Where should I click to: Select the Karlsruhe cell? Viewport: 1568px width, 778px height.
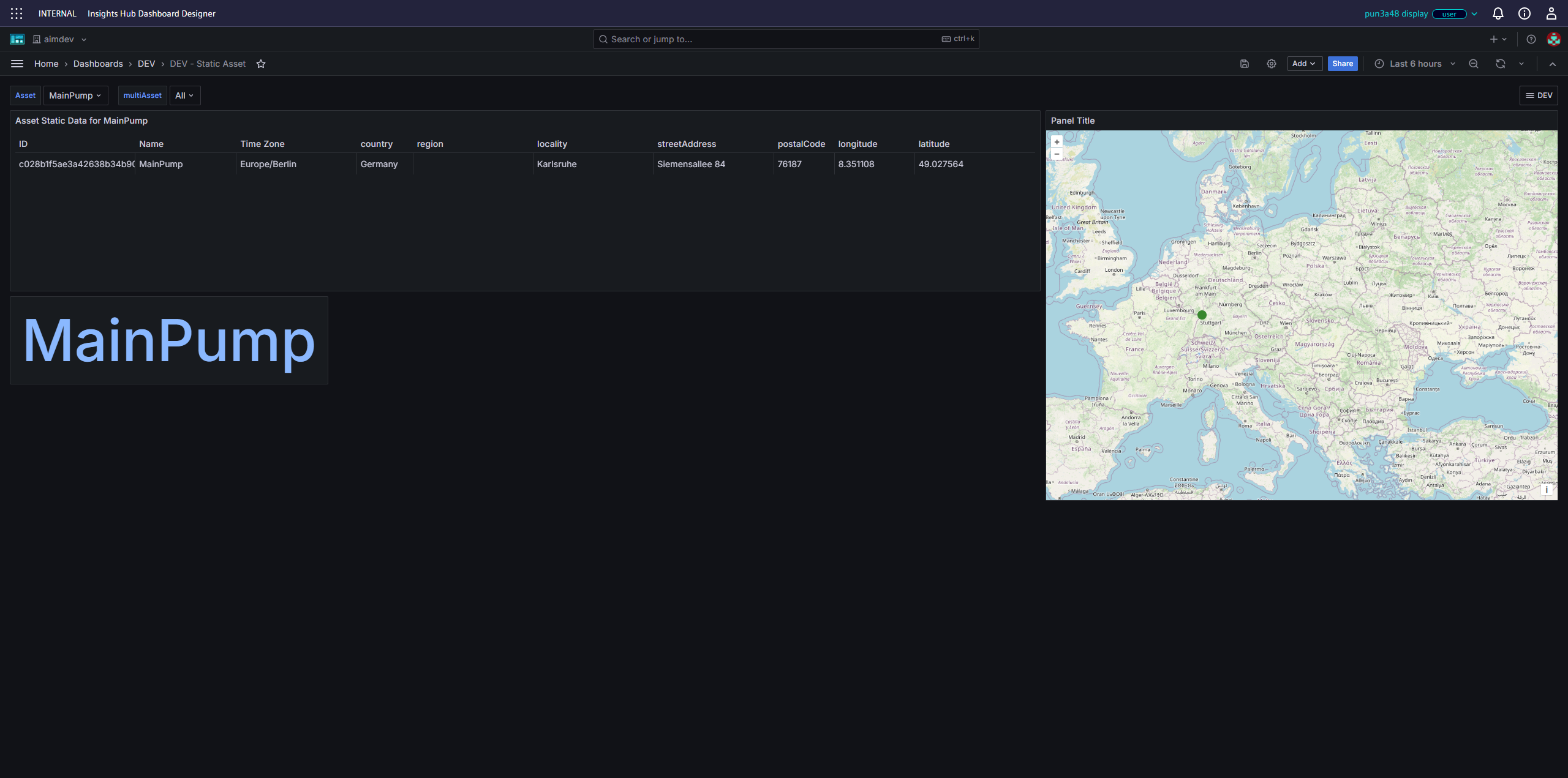593,164
